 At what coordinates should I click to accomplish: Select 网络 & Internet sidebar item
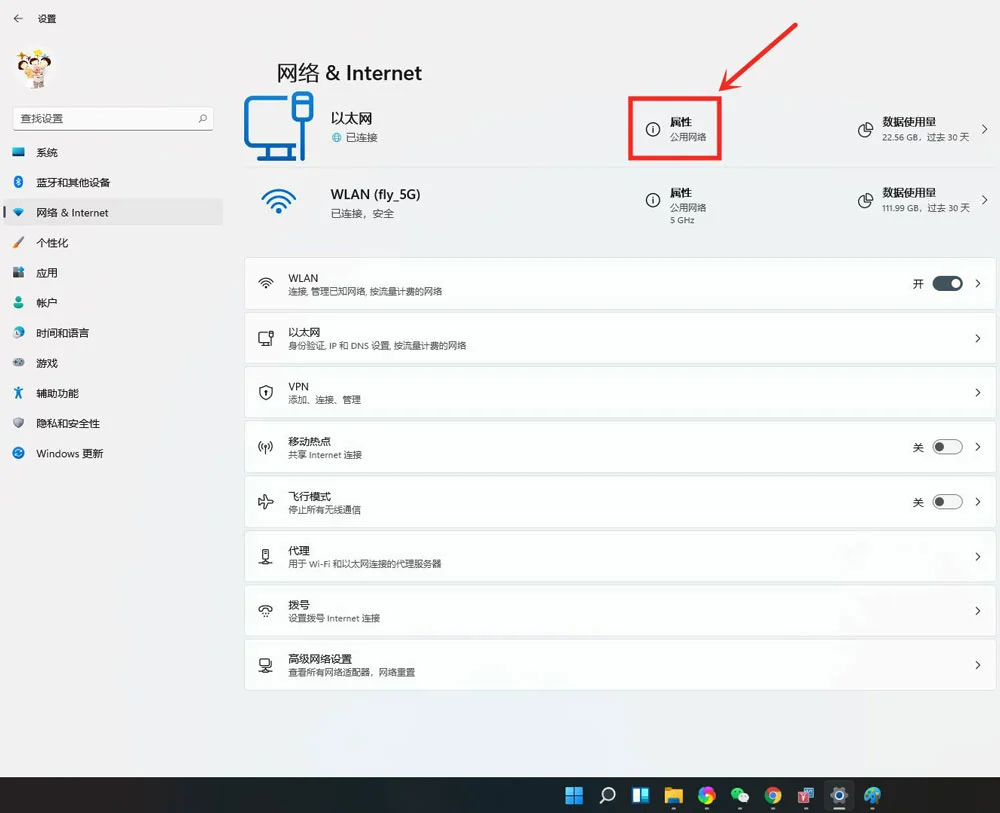pos(114,212)
